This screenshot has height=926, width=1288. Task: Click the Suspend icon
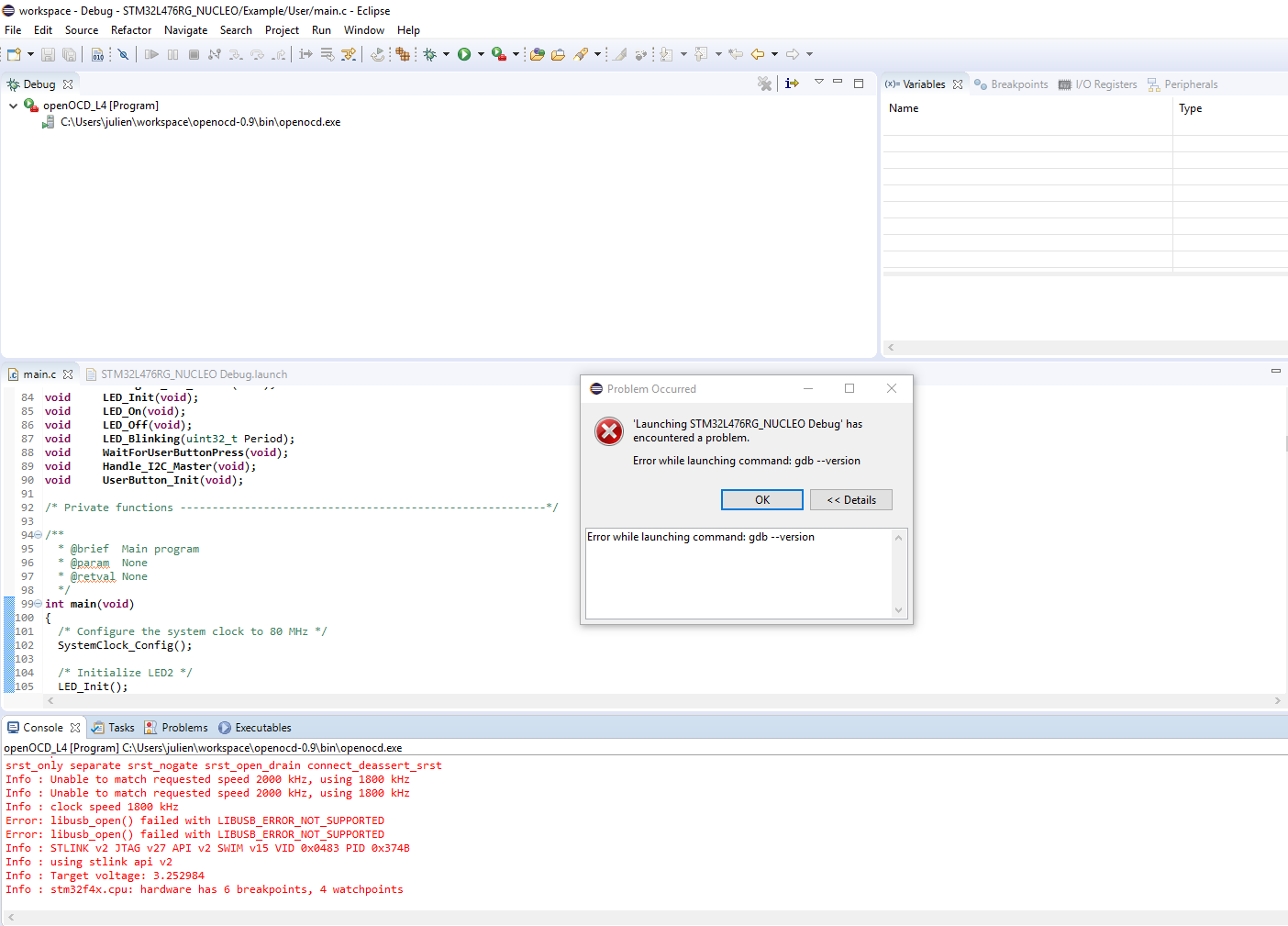172,54
